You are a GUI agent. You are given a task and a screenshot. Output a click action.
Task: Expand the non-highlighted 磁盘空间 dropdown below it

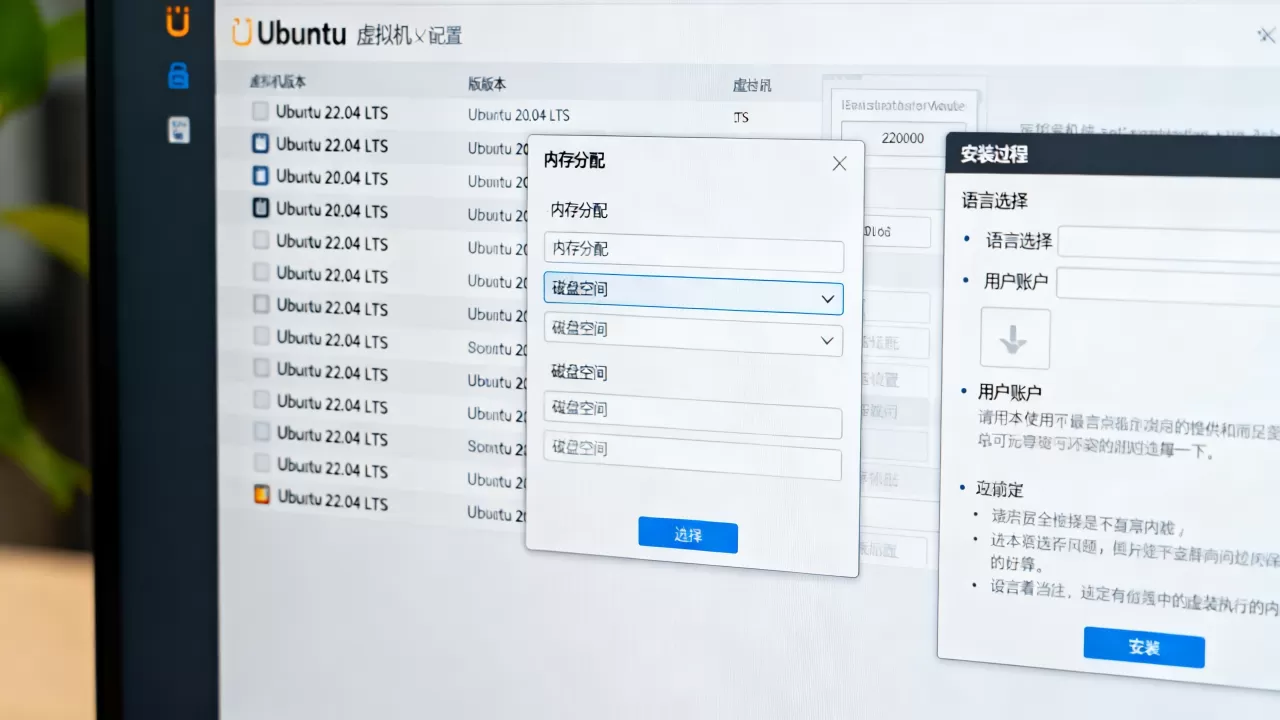[693, 334]
